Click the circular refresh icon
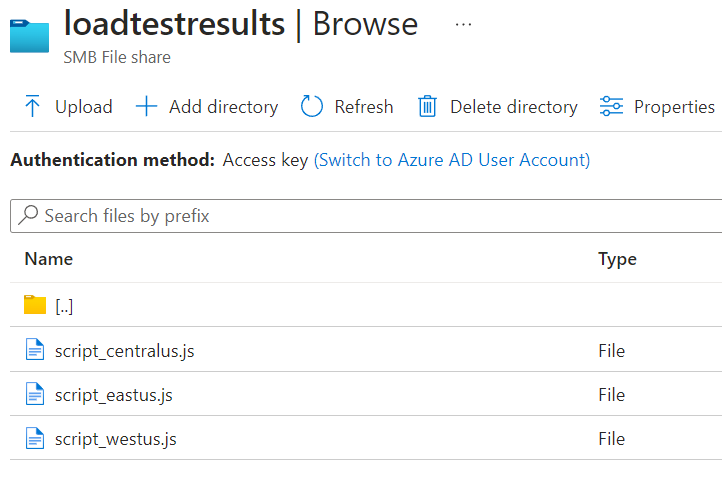Viewport: 722px width, 481px height. coord(312,106)
